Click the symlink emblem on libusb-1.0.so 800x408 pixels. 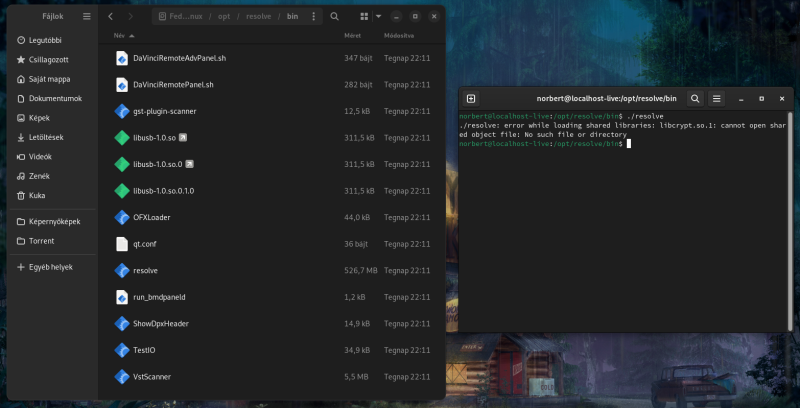point(183,138)
